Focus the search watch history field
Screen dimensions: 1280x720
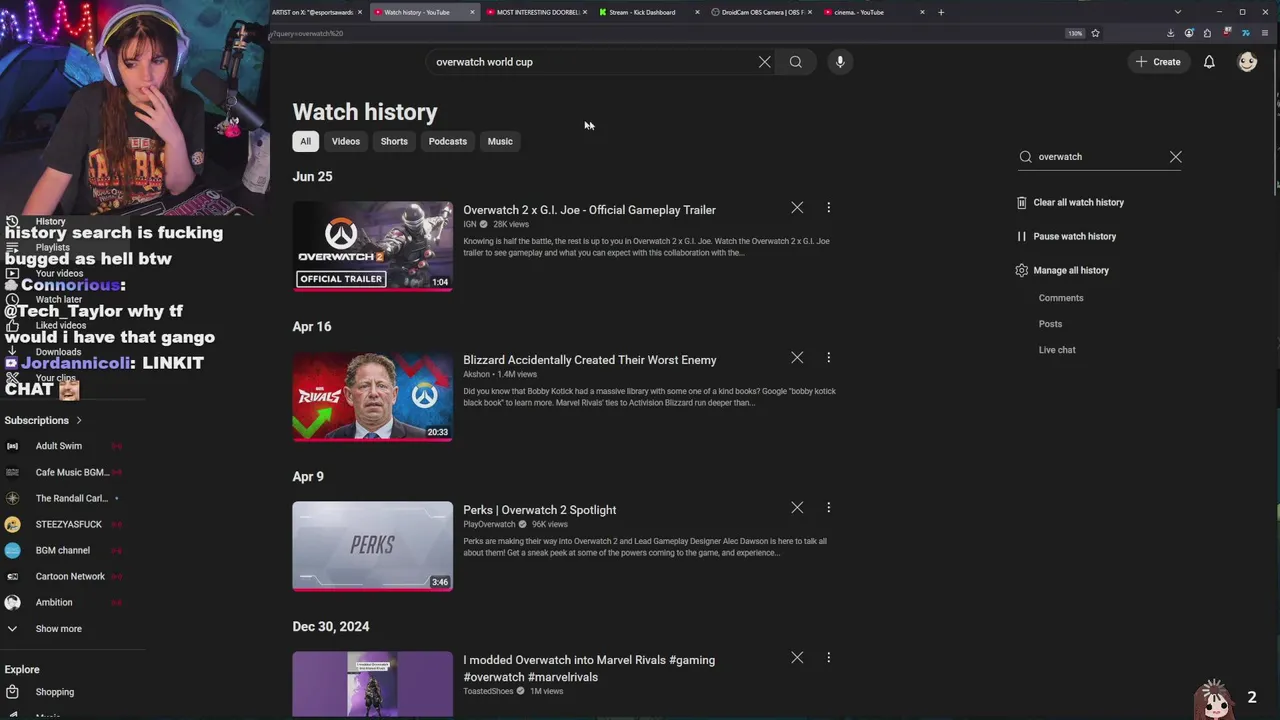click(1100, 157)
